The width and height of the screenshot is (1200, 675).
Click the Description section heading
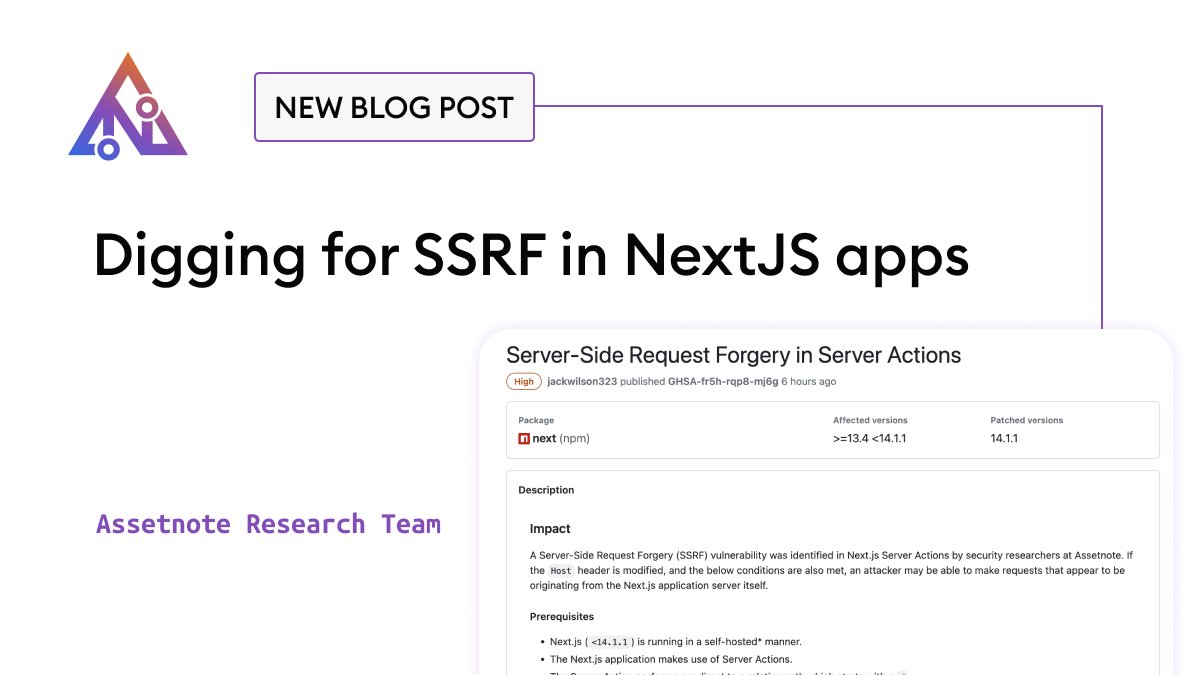[x=546, y=490]
